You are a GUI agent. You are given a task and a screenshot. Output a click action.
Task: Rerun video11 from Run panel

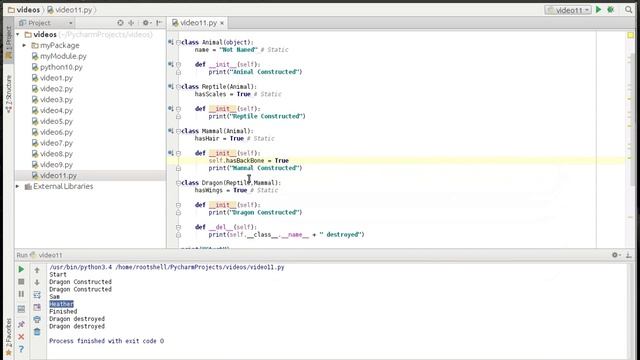pyautogui.click(x=21, y=269)
